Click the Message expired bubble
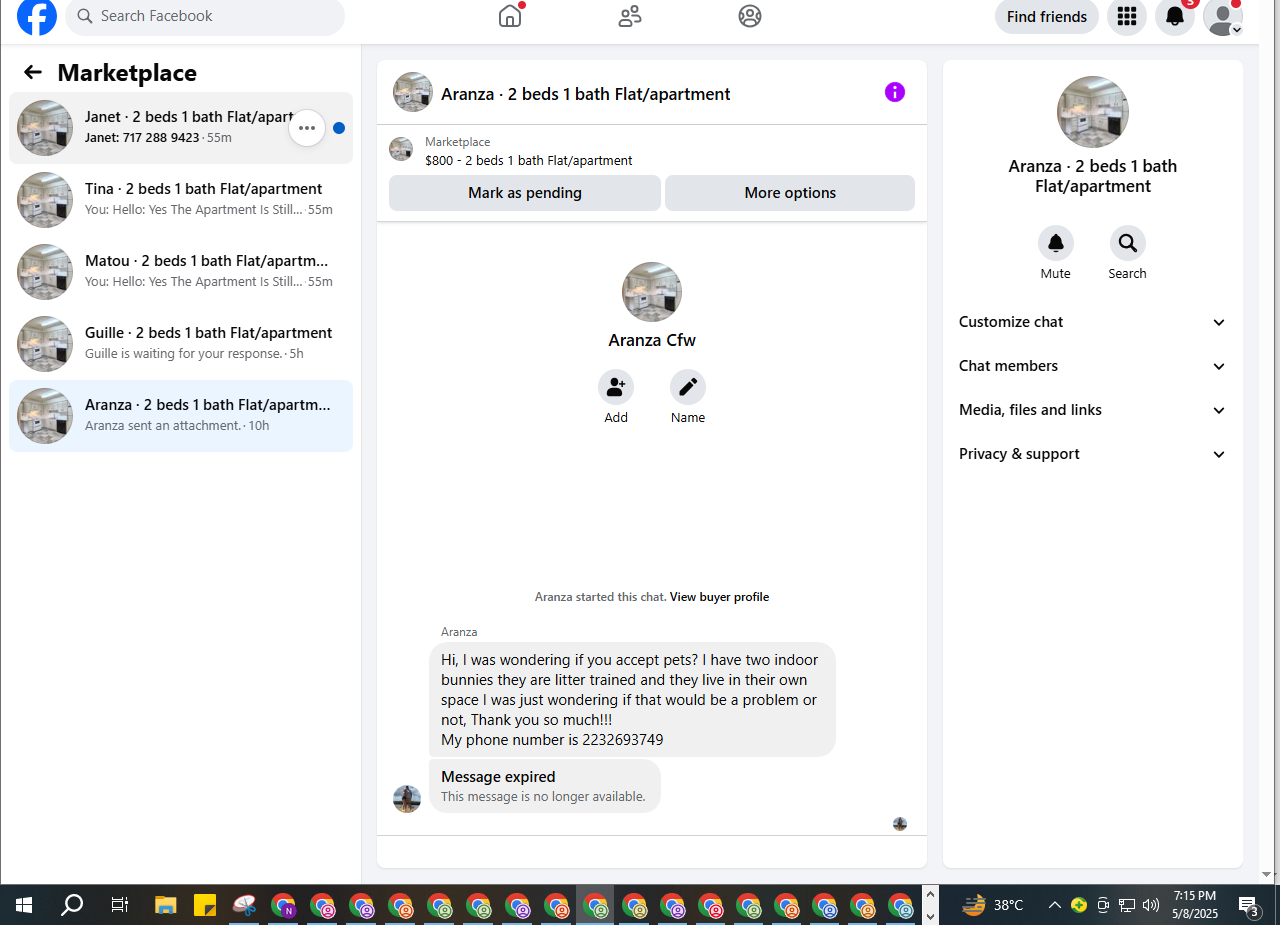Viewport: 1280px width, 925px height. 545,786
